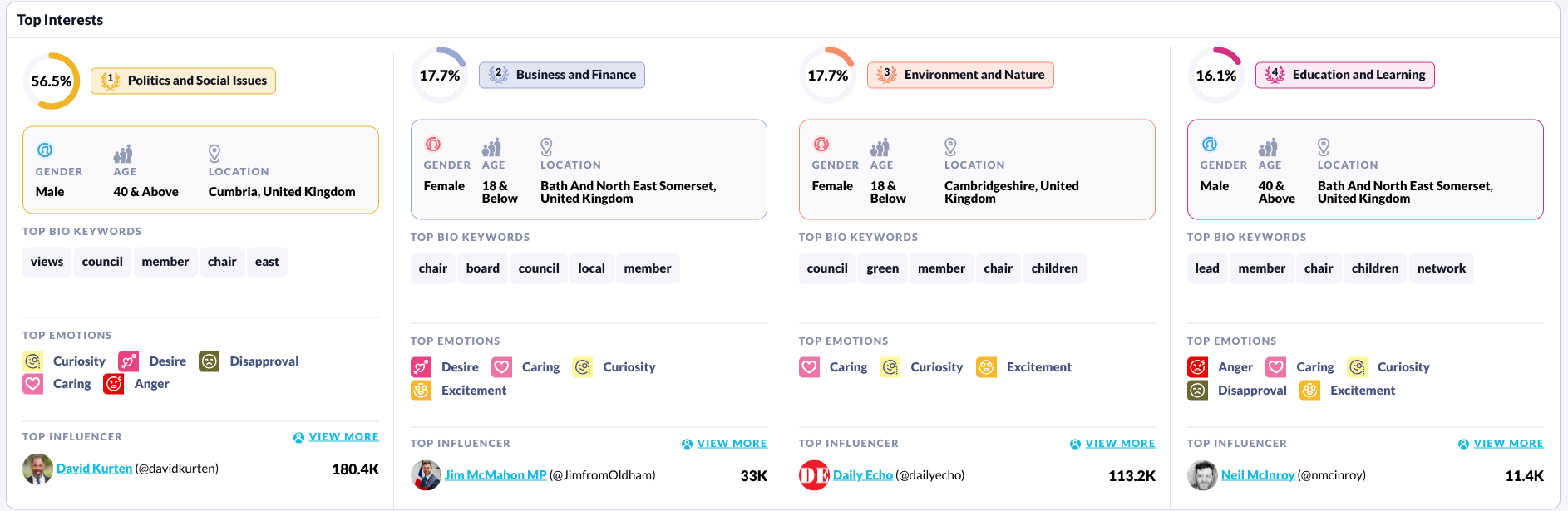This screenshot has height=511, width=1568.
Task: Select the Education and Learning category tag
Action: pyautogui.click(x=1344, y=75)
